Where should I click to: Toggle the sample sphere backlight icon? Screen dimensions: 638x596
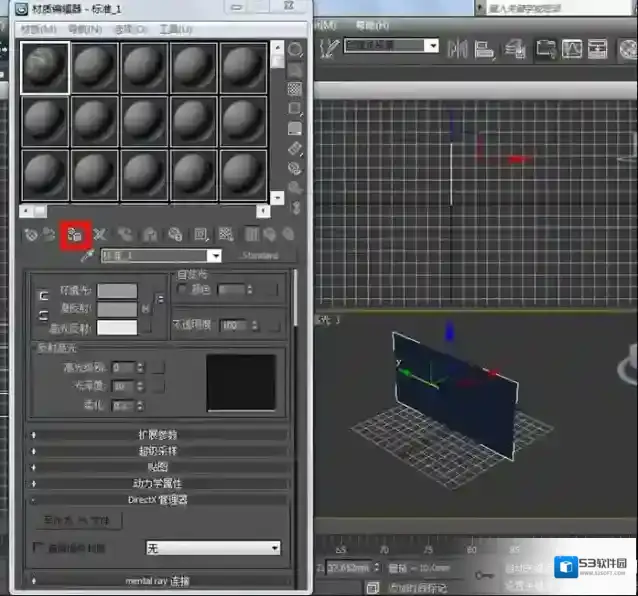[296, 68]
